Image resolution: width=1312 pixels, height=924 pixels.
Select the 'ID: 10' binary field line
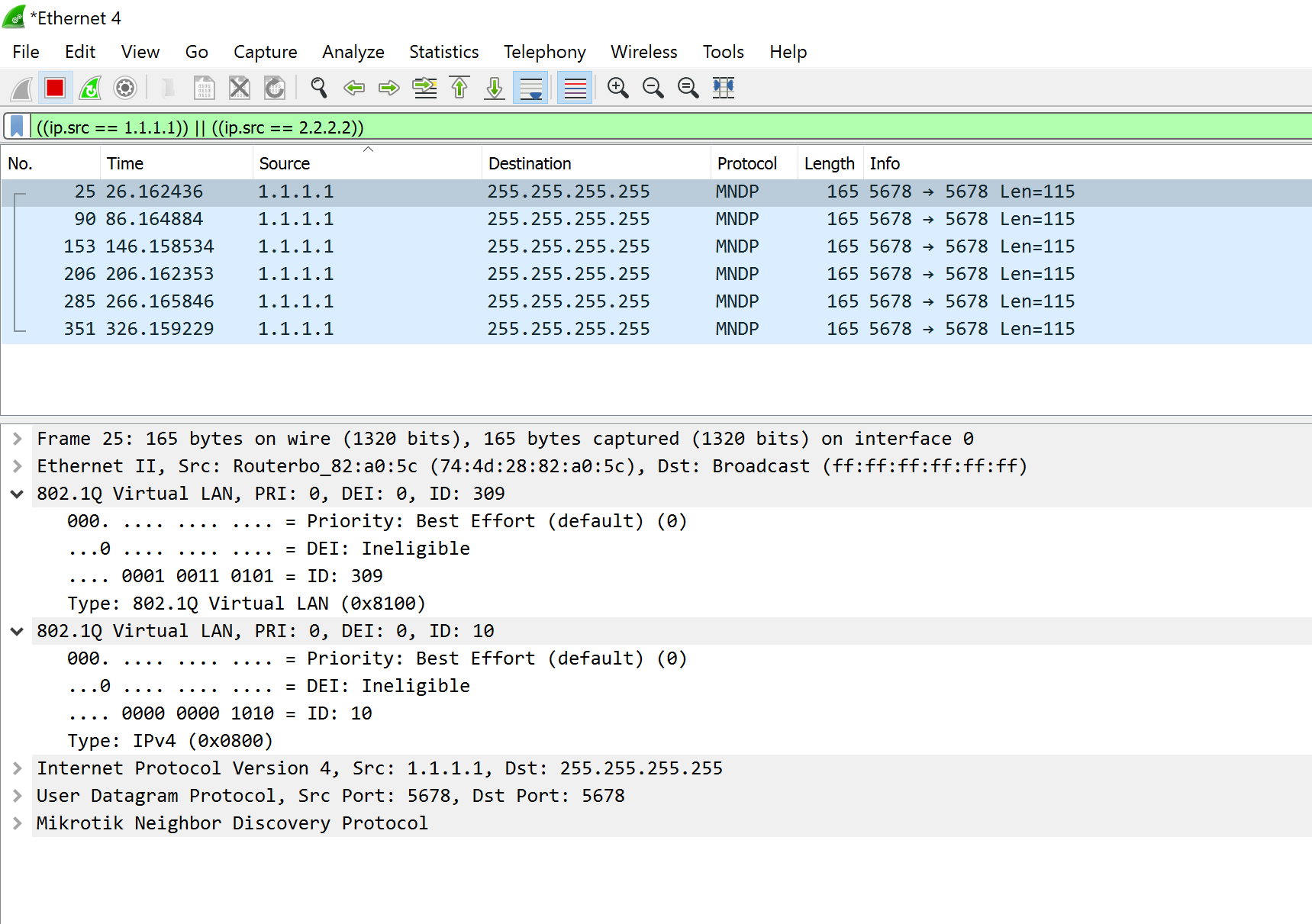pyautogui.click(x=220, y=713)
